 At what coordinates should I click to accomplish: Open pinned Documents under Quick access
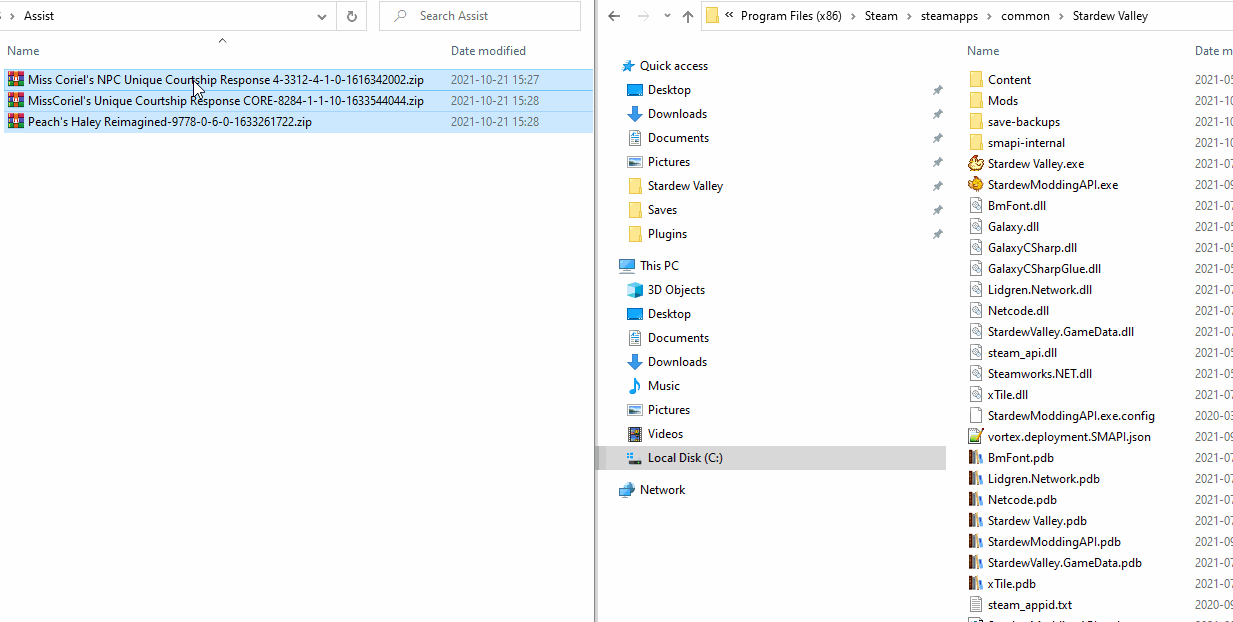point(678,138)
